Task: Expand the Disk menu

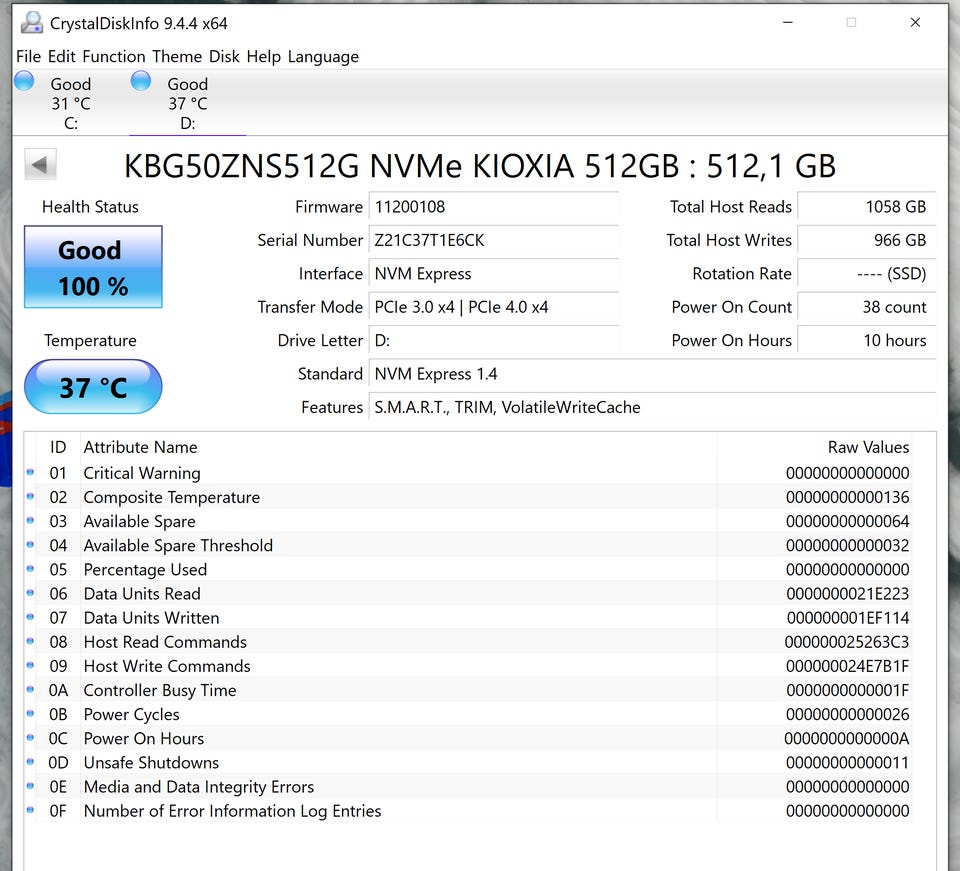Action: [x=224, y=57]
